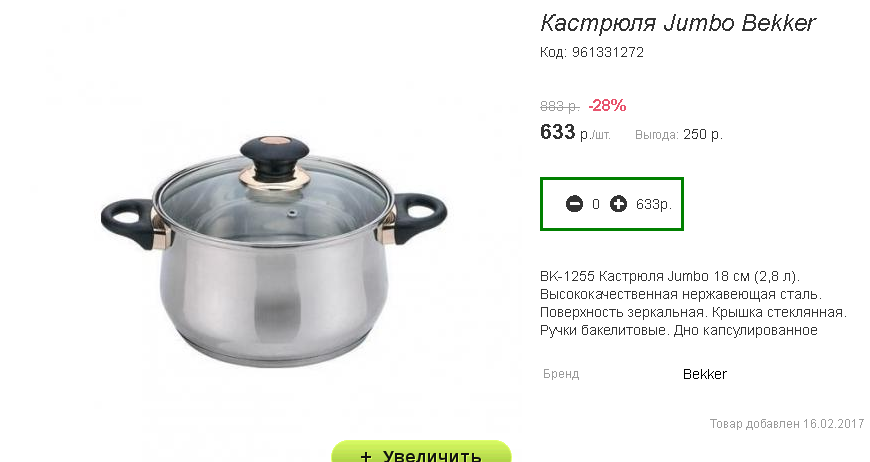The image size is (870, 462).
Task: Open the Bekker brand link
Action: click(x=705, y=374)
